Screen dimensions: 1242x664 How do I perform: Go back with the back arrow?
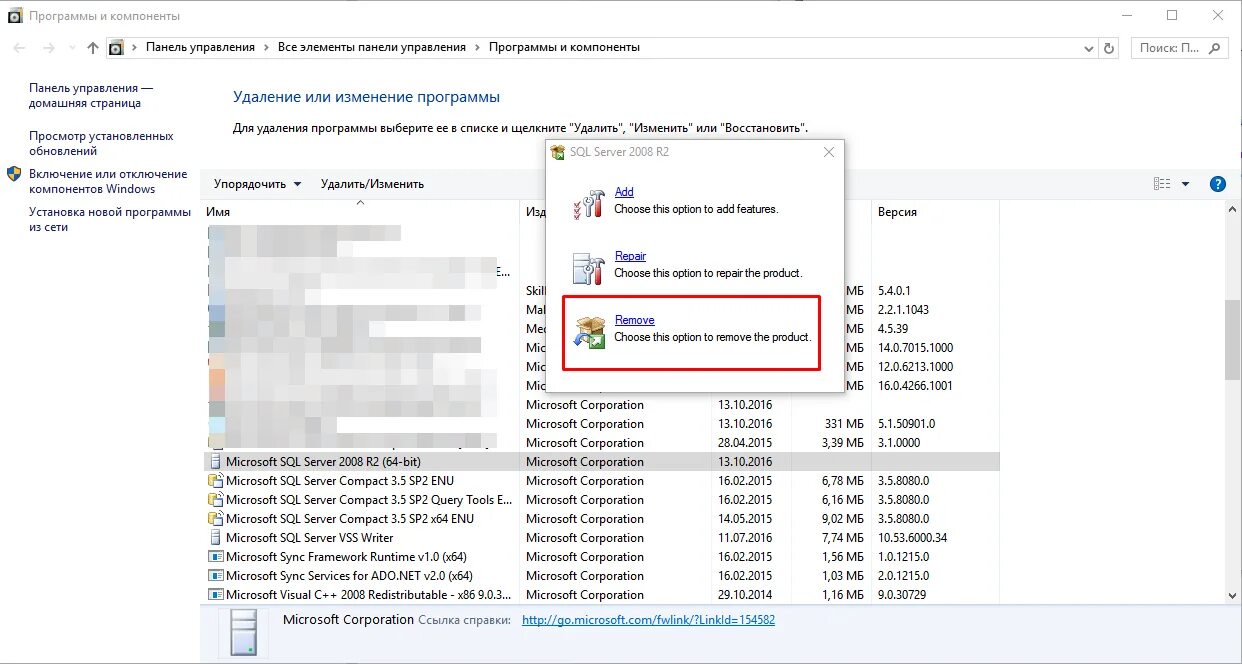click(19, 48)
